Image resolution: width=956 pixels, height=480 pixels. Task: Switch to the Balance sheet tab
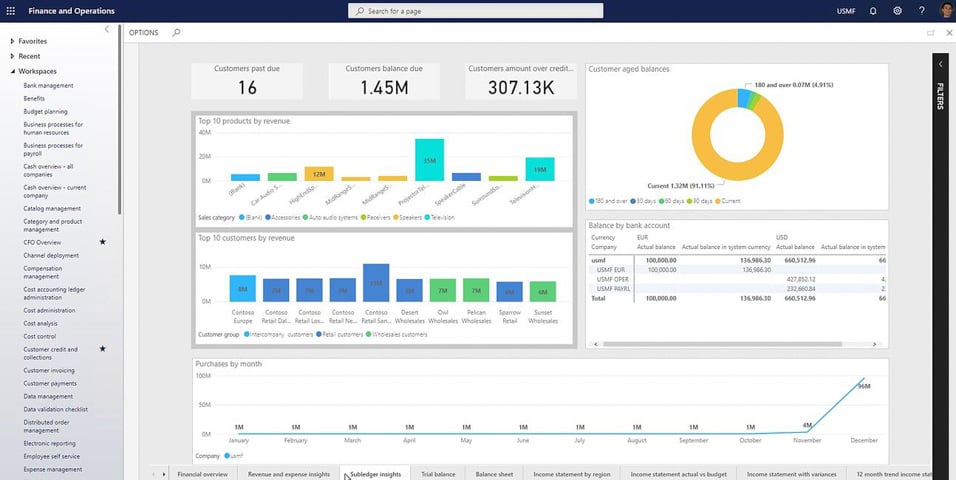494,474
